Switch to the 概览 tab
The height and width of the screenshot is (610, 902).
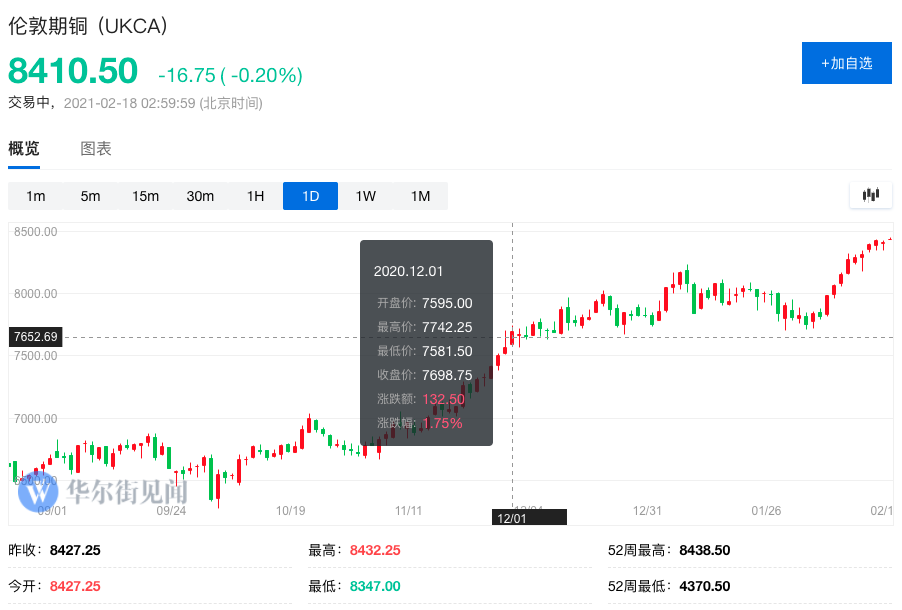point(24,148)
